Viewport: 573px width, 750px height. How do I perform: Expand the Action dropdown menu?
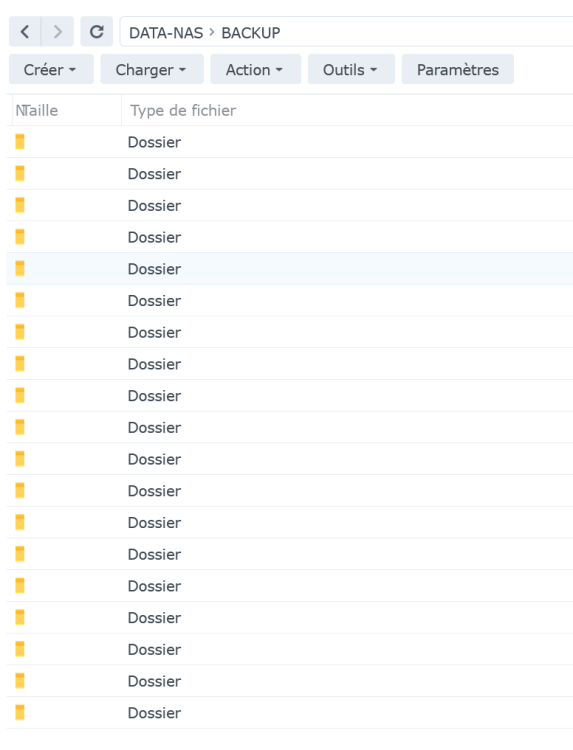(255, 69)
